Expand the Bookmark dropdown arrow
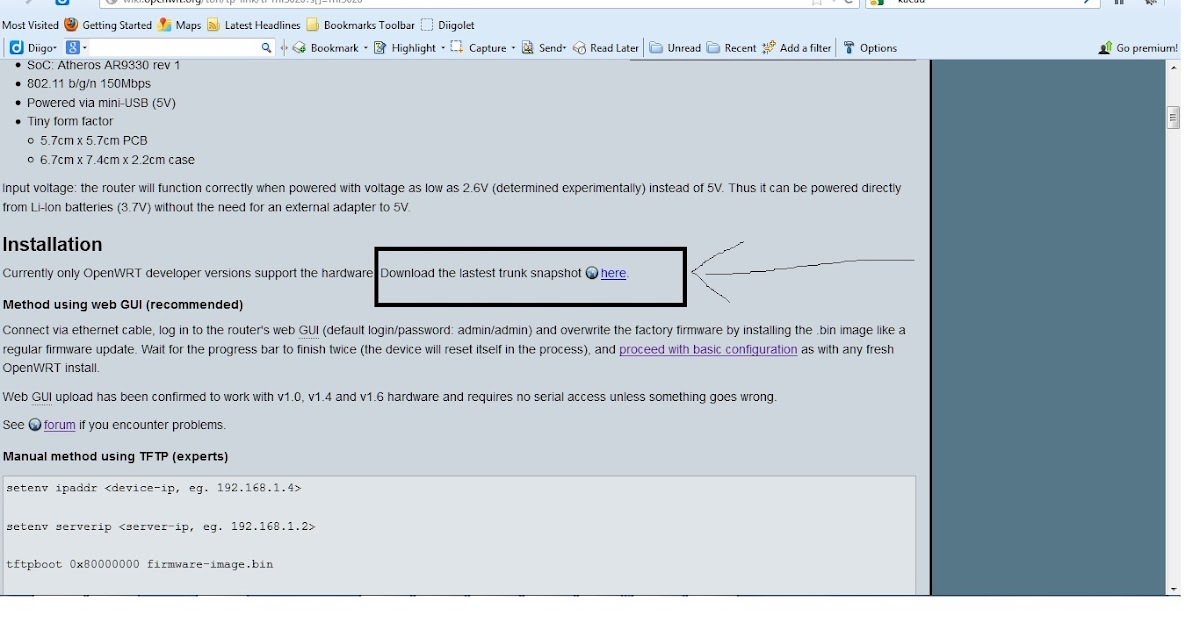The width and height of the screenshot is (1200, 630). pos(366,48)
